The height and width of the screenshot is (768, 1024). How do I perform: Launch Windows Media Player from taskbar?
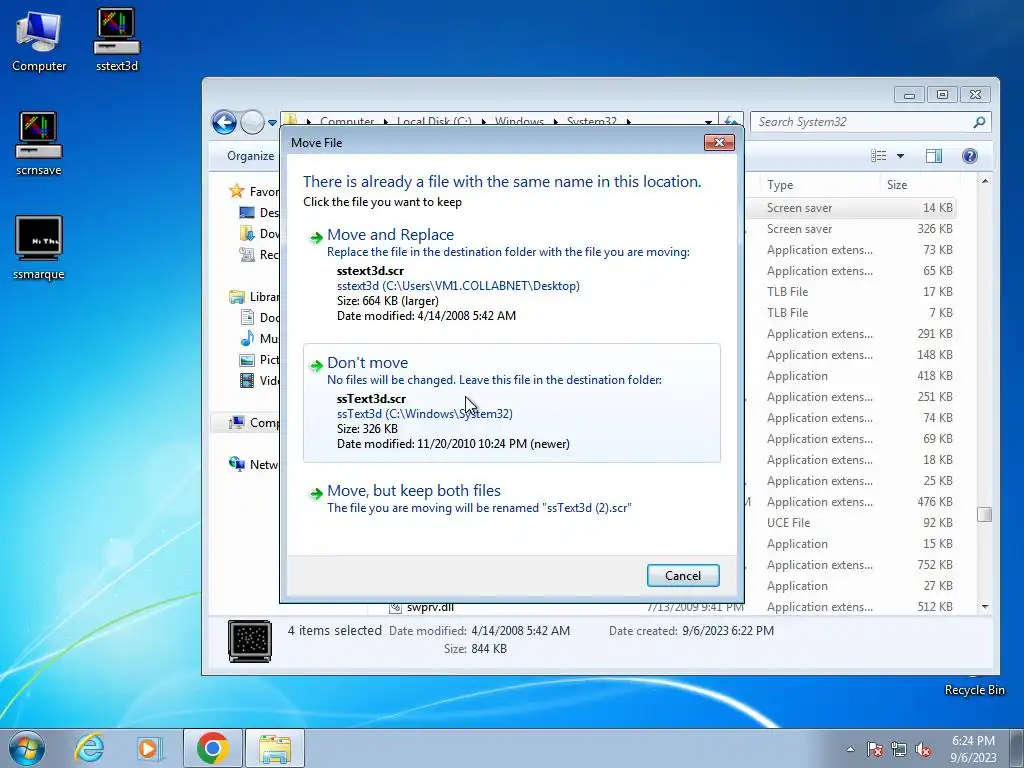[x=150, y=748]
